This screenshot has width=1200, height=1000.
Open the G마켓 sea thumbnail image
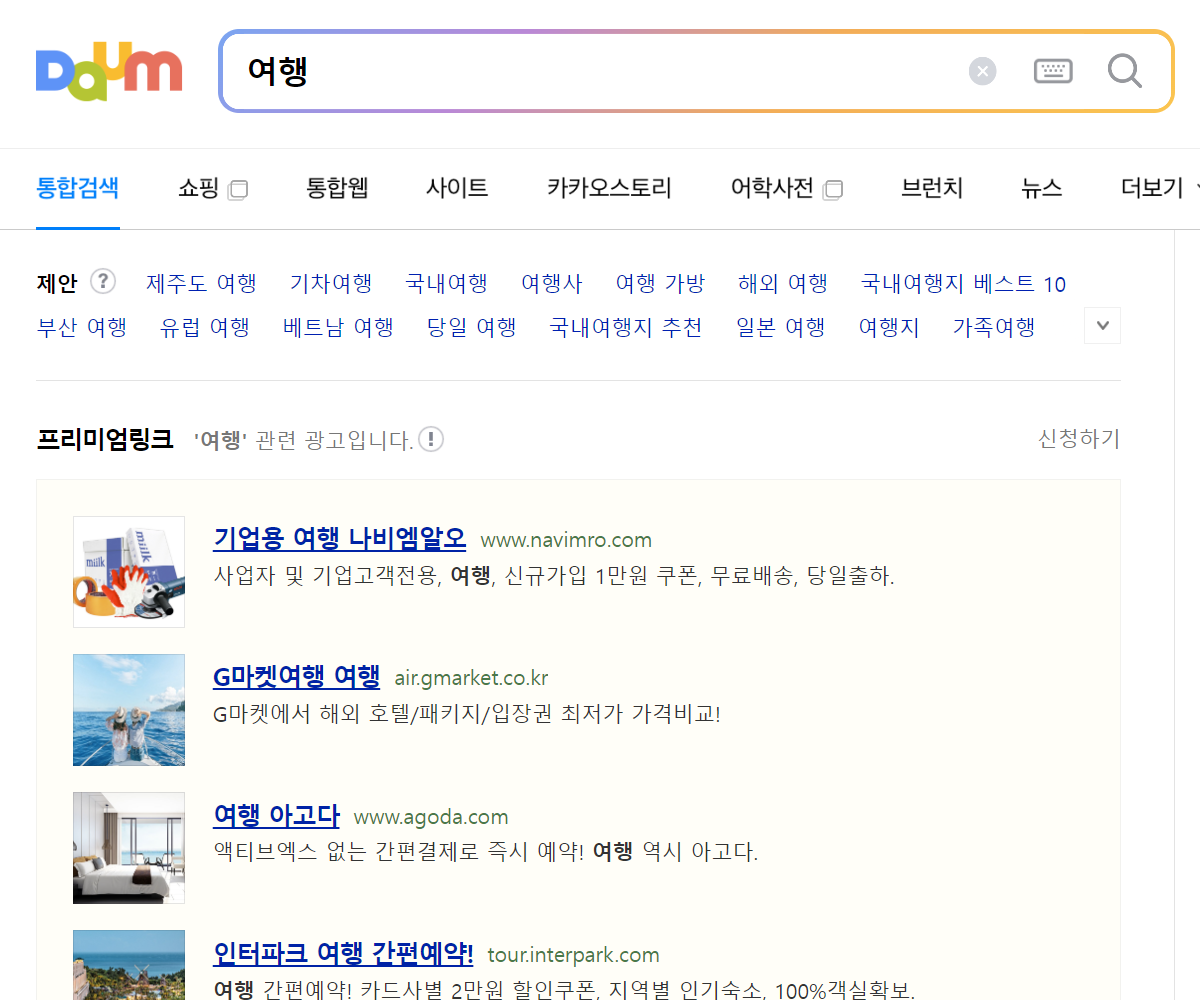click(129, 710)
